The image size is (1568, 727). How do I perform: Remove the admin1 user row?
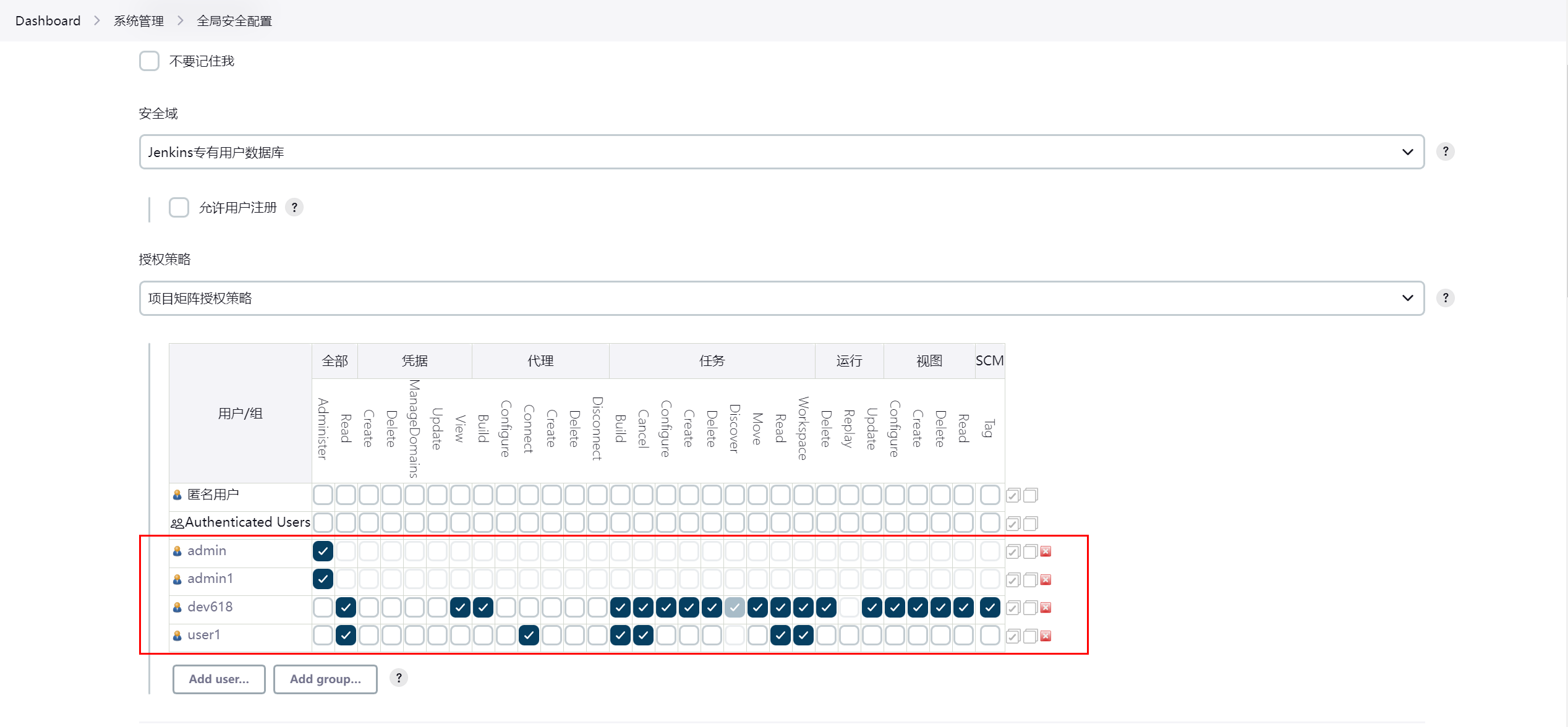pyautogui.click(x=1046, y=580)
